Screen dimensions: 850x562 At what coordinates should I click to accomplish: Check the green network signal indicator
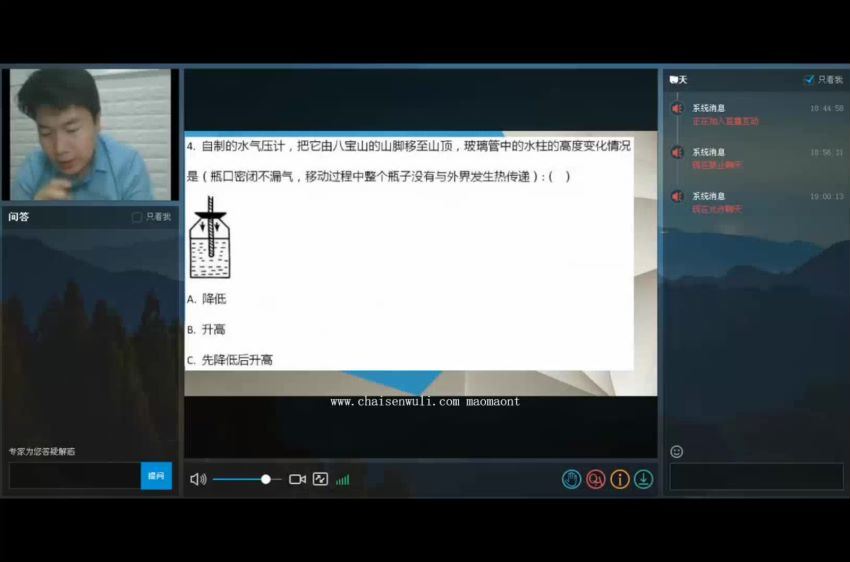[343, 480]
